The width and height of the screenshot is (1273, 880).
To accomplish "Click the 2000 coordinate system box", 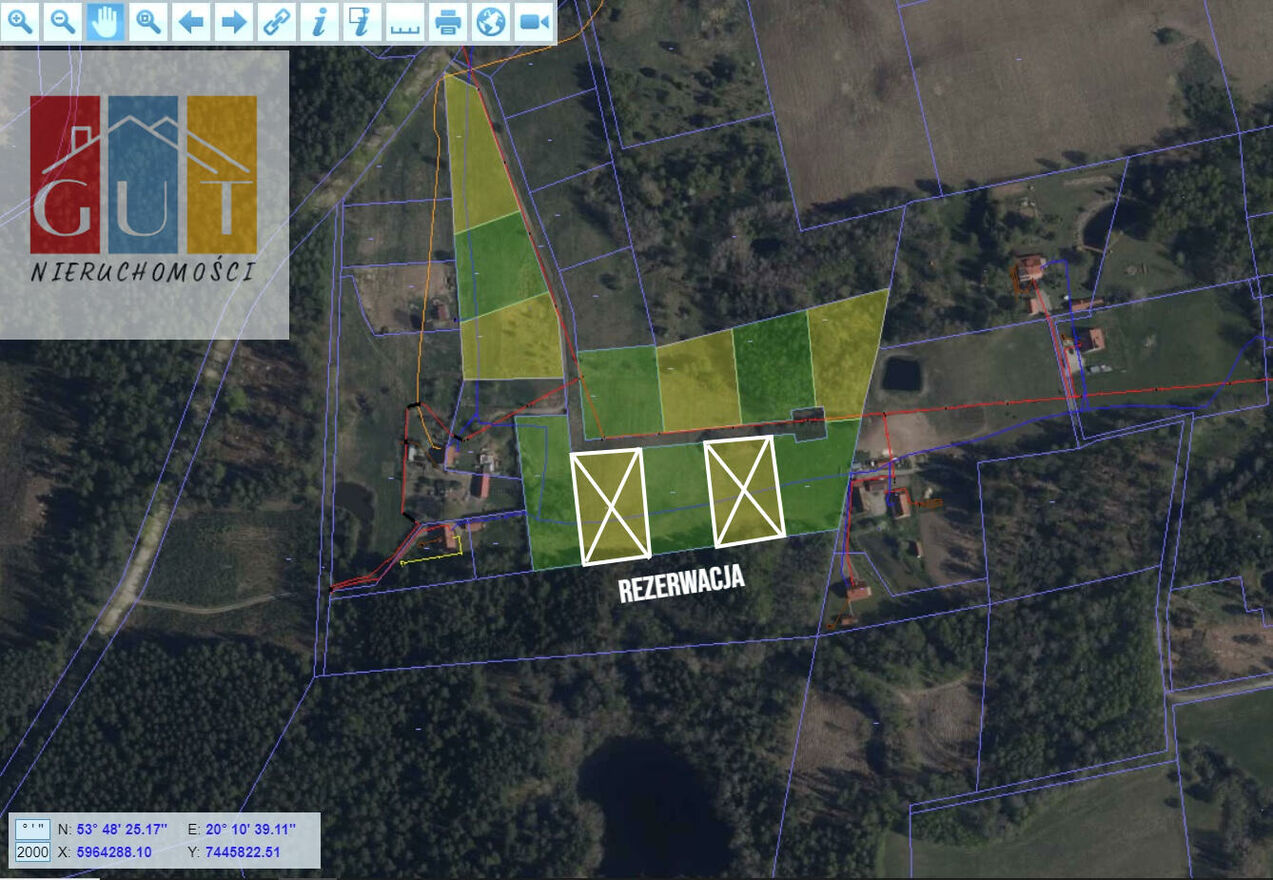I will (x=32, y=852).
